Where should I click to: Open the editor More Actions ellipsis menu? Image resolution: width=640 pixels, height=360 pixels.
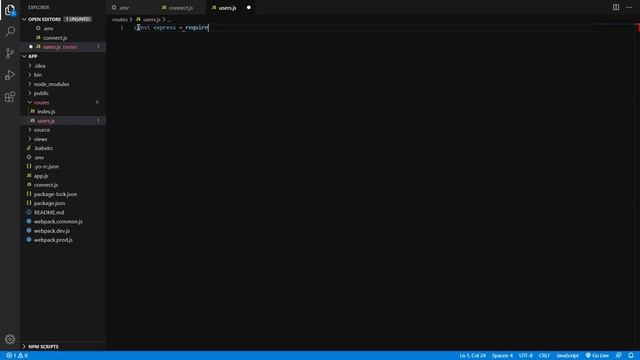click(x=629, y=7)
